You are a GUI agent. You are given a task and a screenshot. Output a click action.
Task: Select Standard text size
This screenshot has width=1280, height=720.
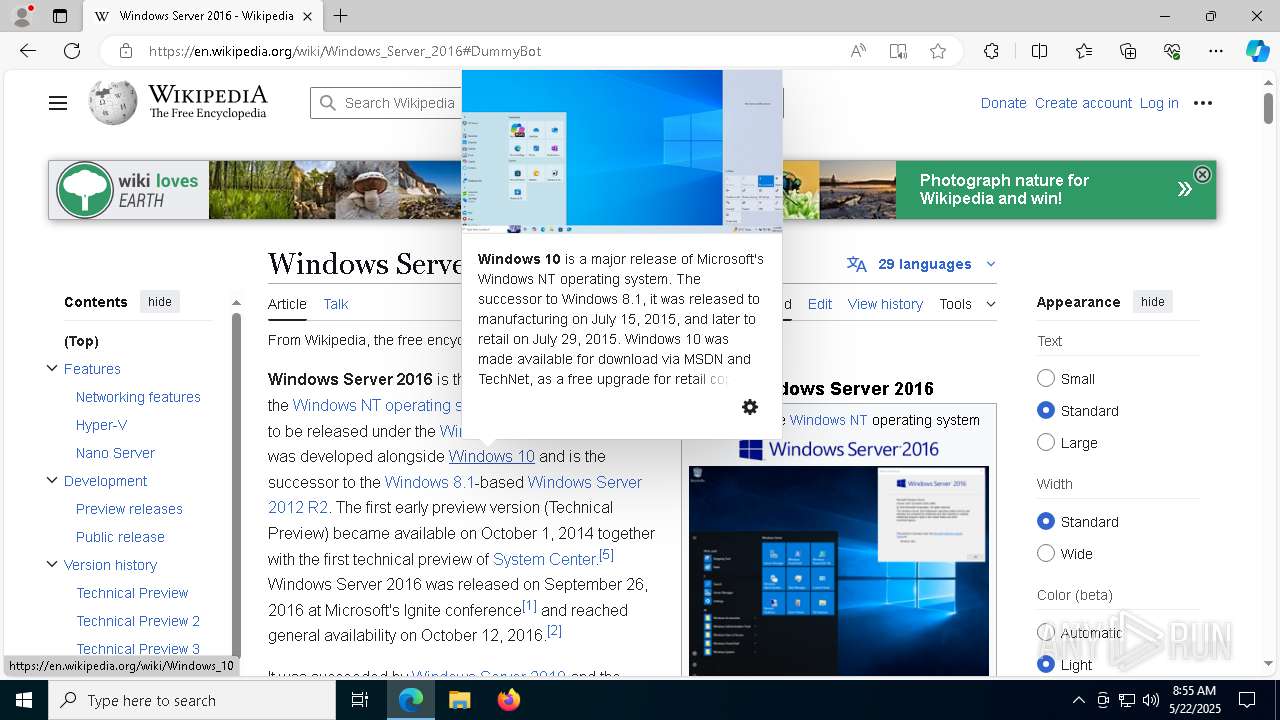(1046, 410)
